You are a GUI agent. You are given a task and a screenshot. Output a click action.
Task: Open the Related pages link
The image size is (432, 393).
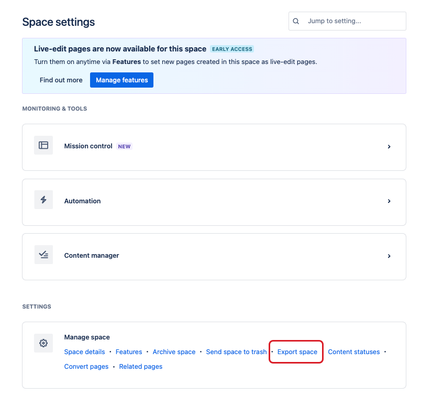(141, 366)
